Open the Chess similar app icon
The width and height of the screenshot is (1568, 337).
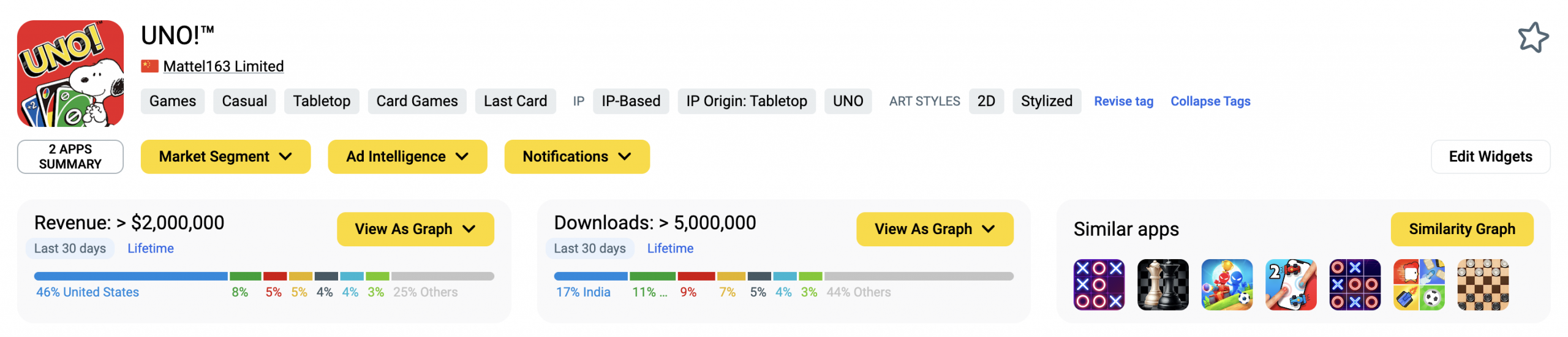[1163, 285]
